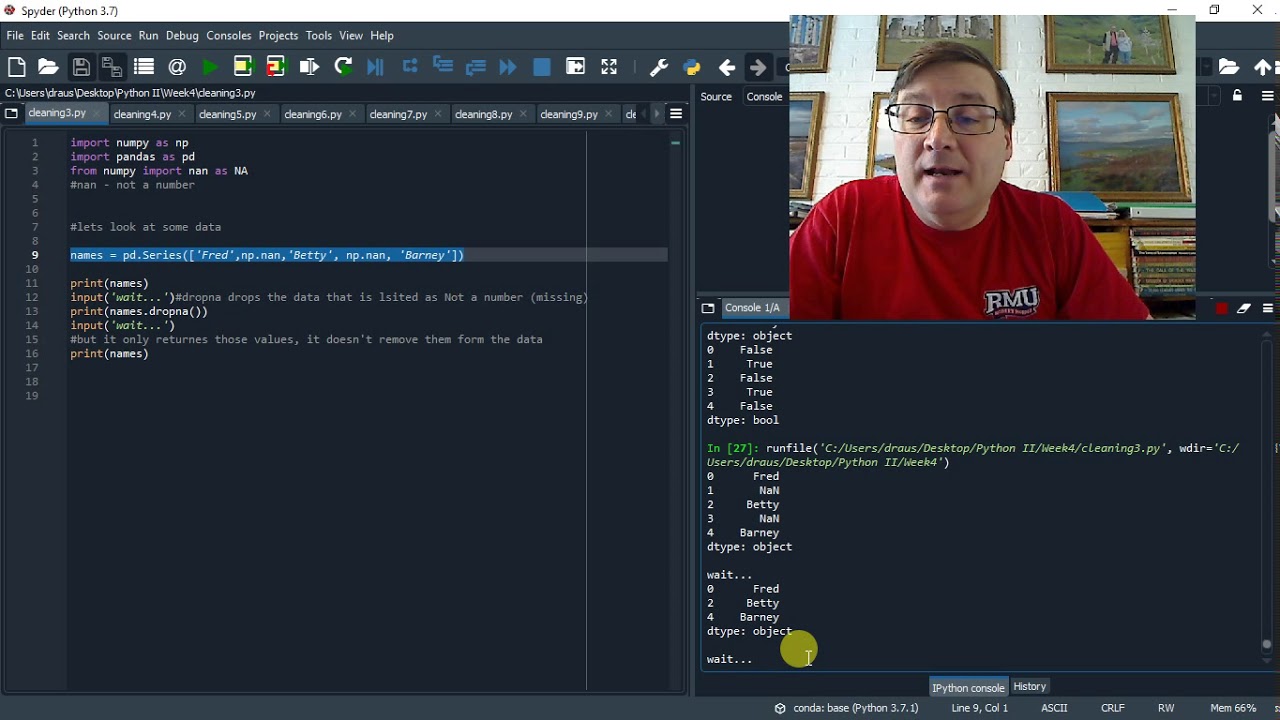Open console pane options hamburger menu
Image resolution: width=1280 pixels, height=720 pixels.
pos(1267,308)
